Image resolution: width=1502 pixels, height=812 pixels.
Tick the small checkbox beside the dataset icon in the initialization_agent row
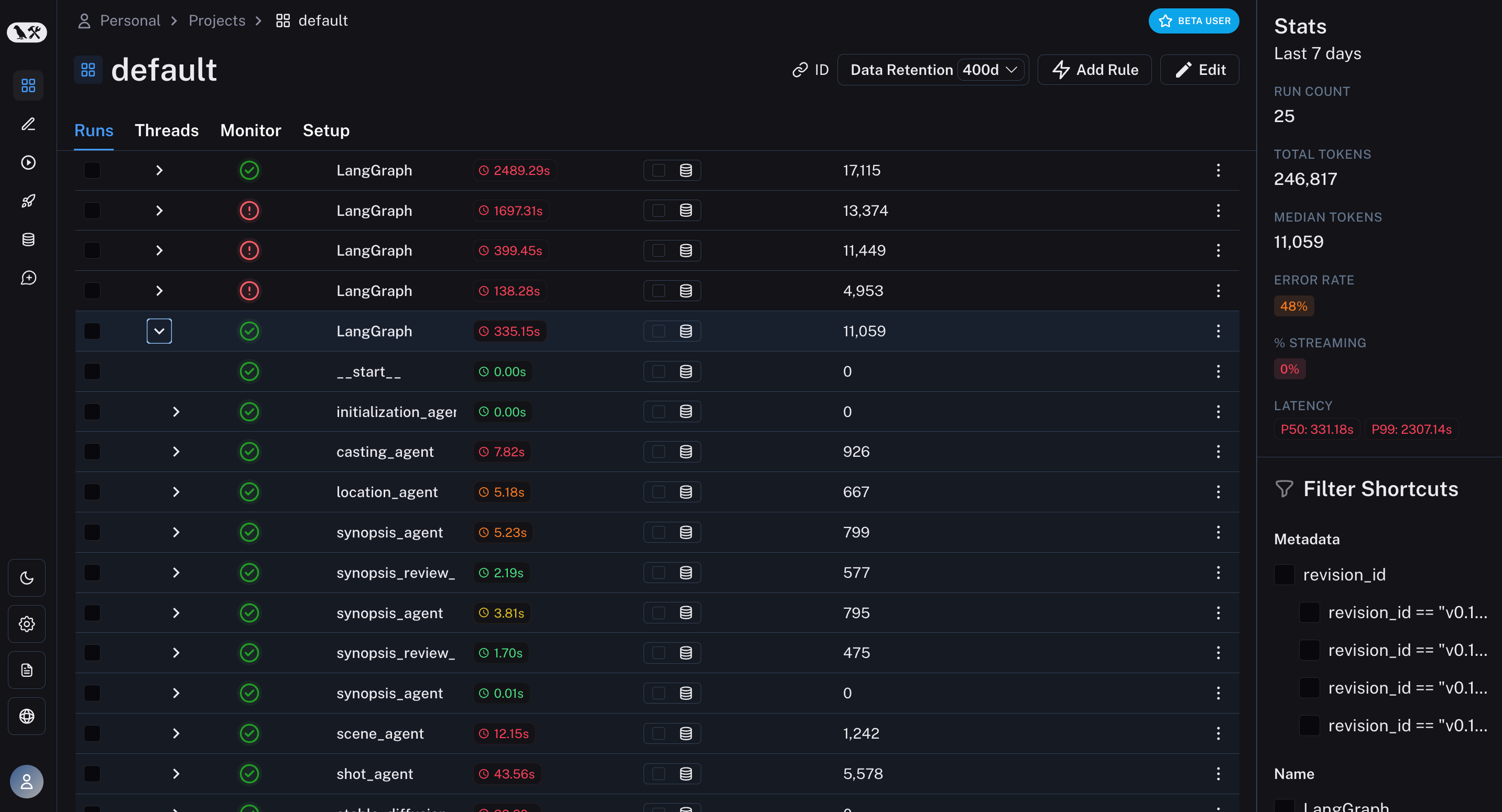click(658, 412)
